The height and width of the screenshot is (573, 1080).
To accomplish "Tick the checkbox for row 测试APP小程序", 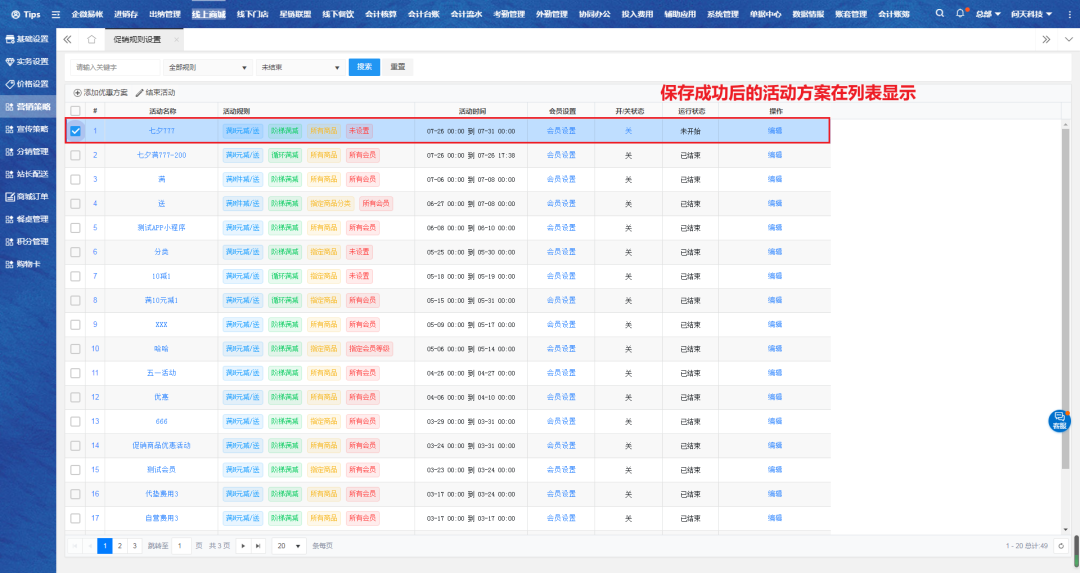I will click(75, 227).
